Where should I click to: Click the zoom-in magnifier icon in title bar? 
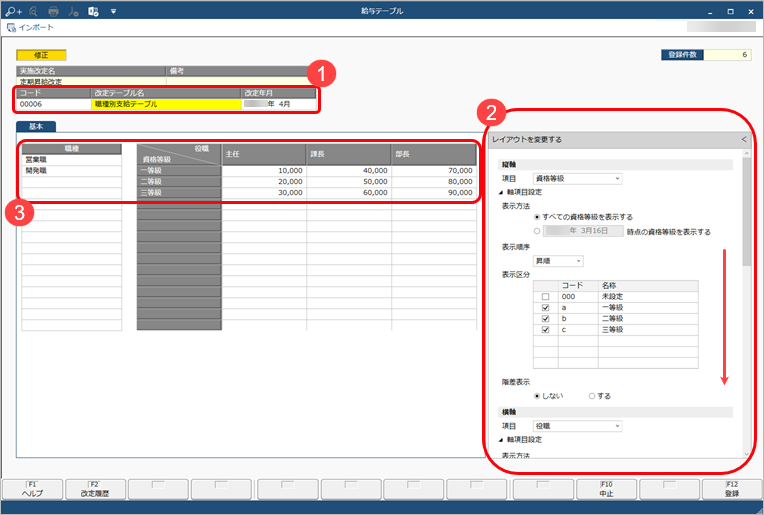(x=11, y=11)
